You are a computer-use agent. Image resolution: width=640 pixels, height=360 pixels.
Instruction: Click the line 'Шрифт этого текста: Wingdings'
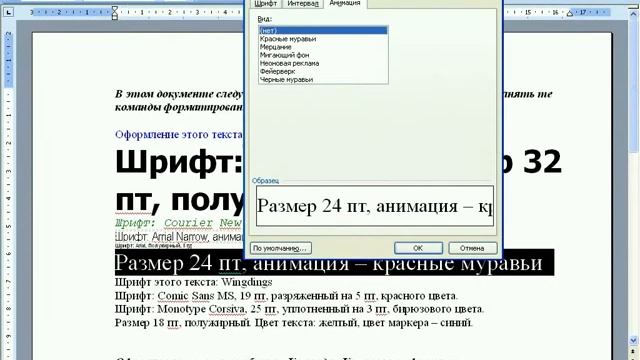pyautogui.click(x=193, y=282)
